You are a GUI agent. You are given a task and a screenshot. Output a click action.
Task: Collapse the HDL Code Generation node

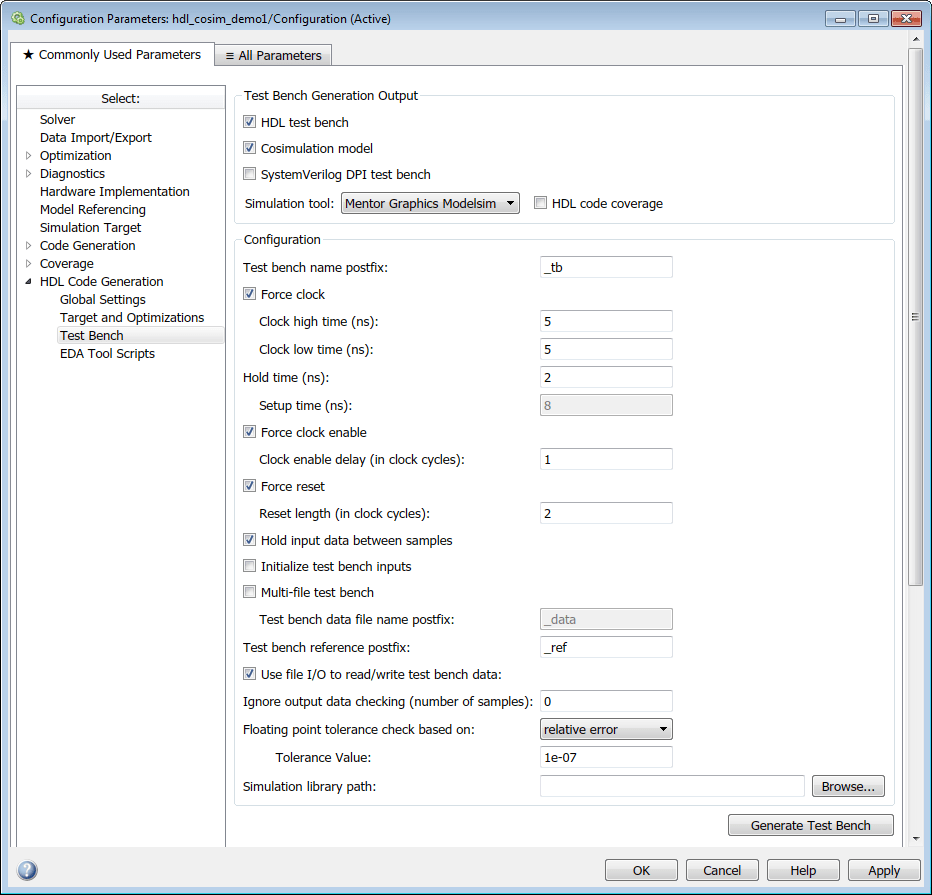click(29, 282)
